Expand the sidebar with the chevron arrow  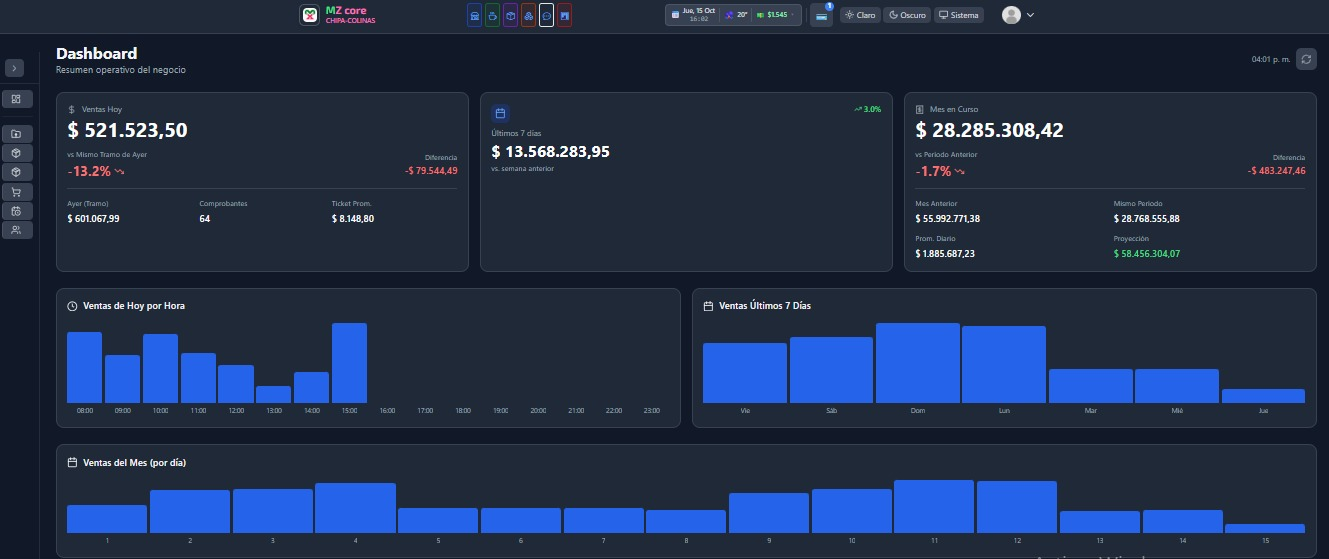click(14, 68)
